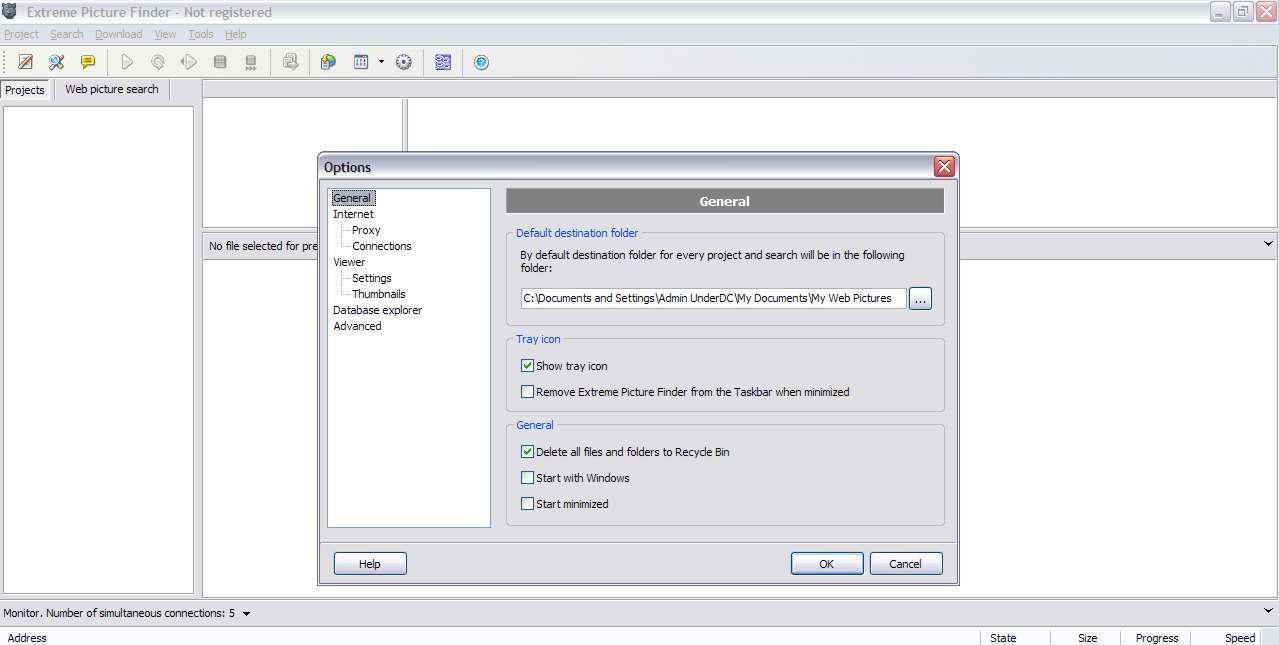Screen dimensions: 1279x645
Task: Collapse the preview panel with its chevron
Action: 1268,244
